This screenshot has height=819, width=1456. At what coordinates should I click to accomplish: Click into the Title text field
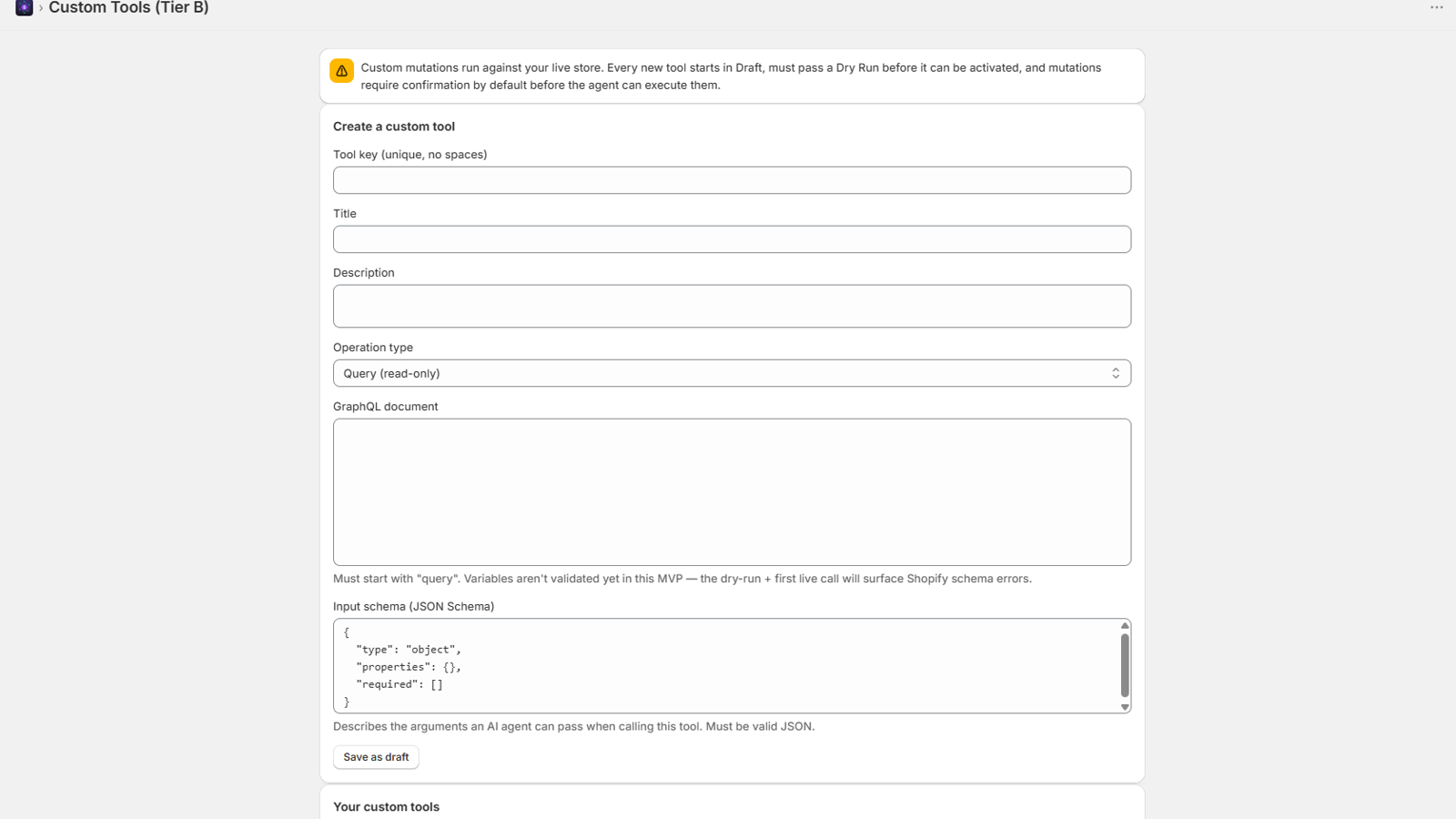tap(732, 239)
